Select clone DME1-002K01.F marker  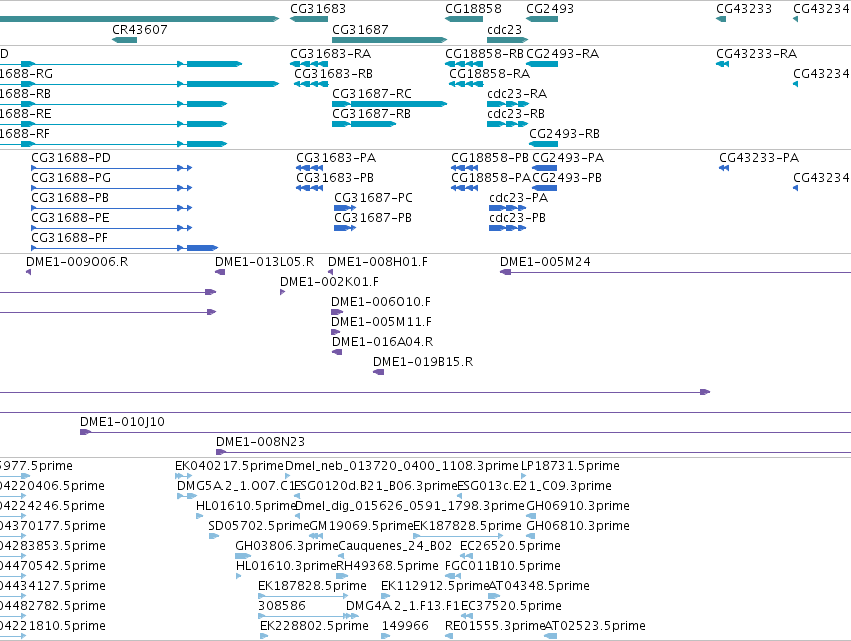coord(282,292)
